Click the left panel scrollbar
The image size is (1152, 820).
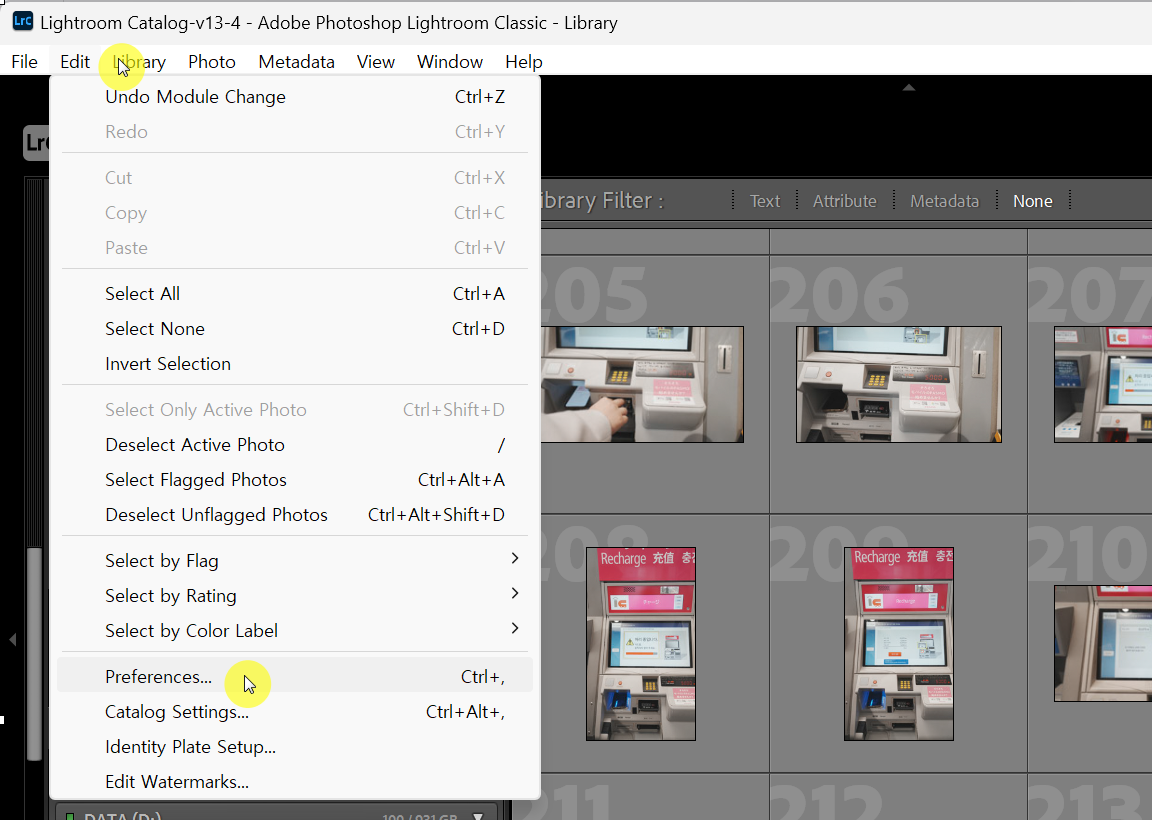coord(34,654)
